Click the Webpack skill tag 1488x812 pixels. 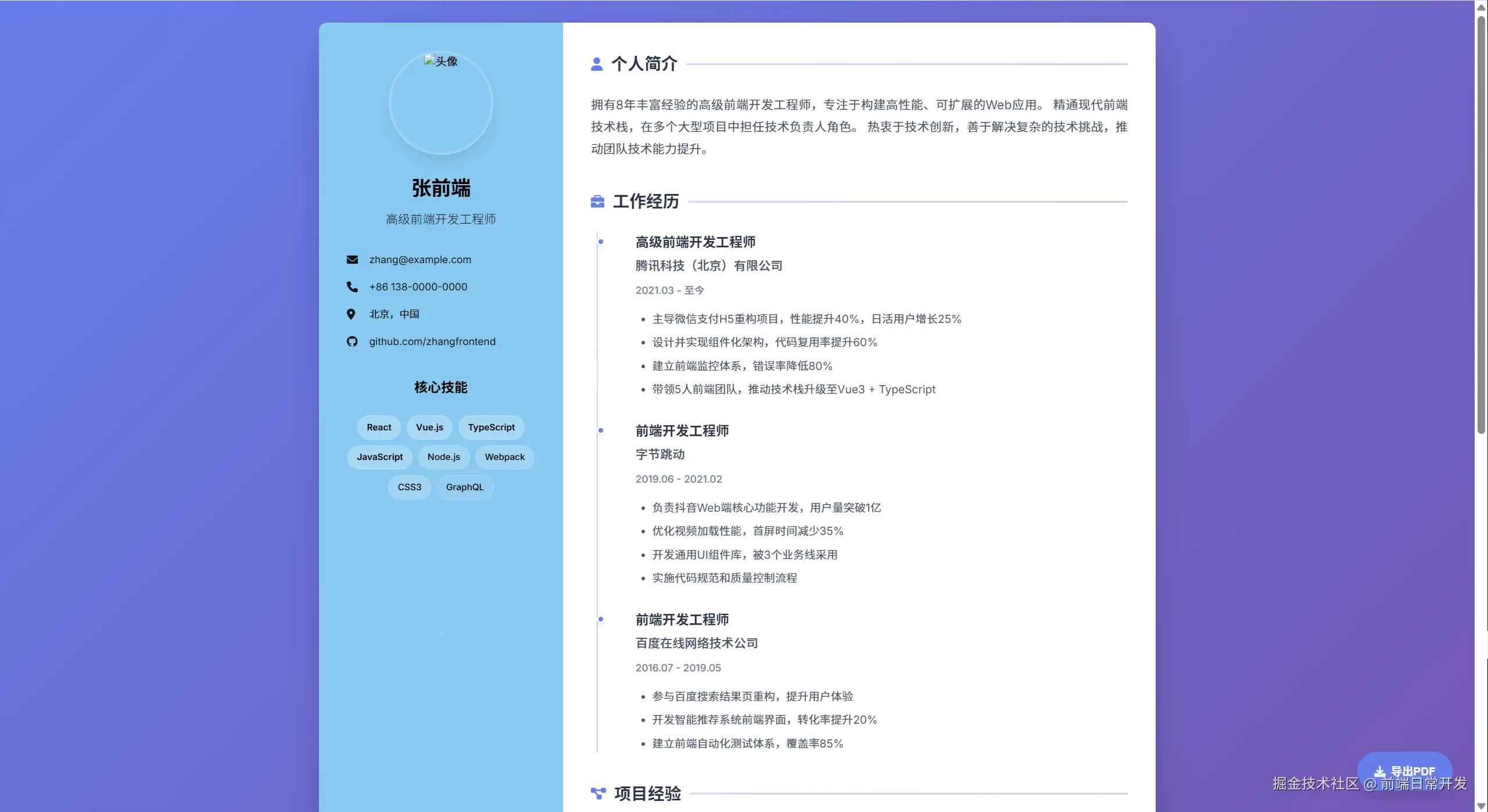(x=504, y=457)
